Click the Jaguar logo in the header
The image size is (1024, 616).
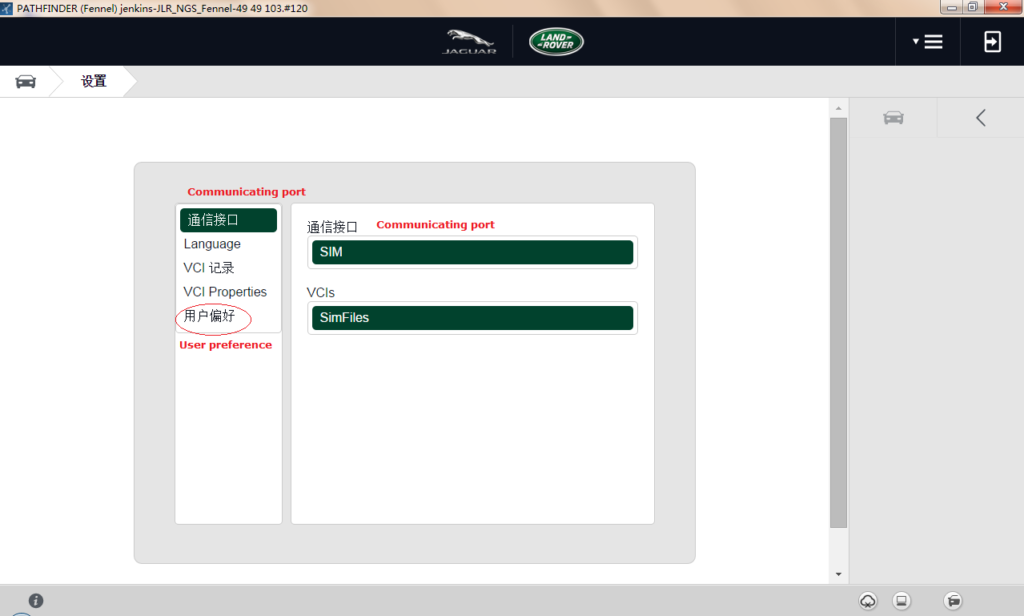click(x=467, y=41)
